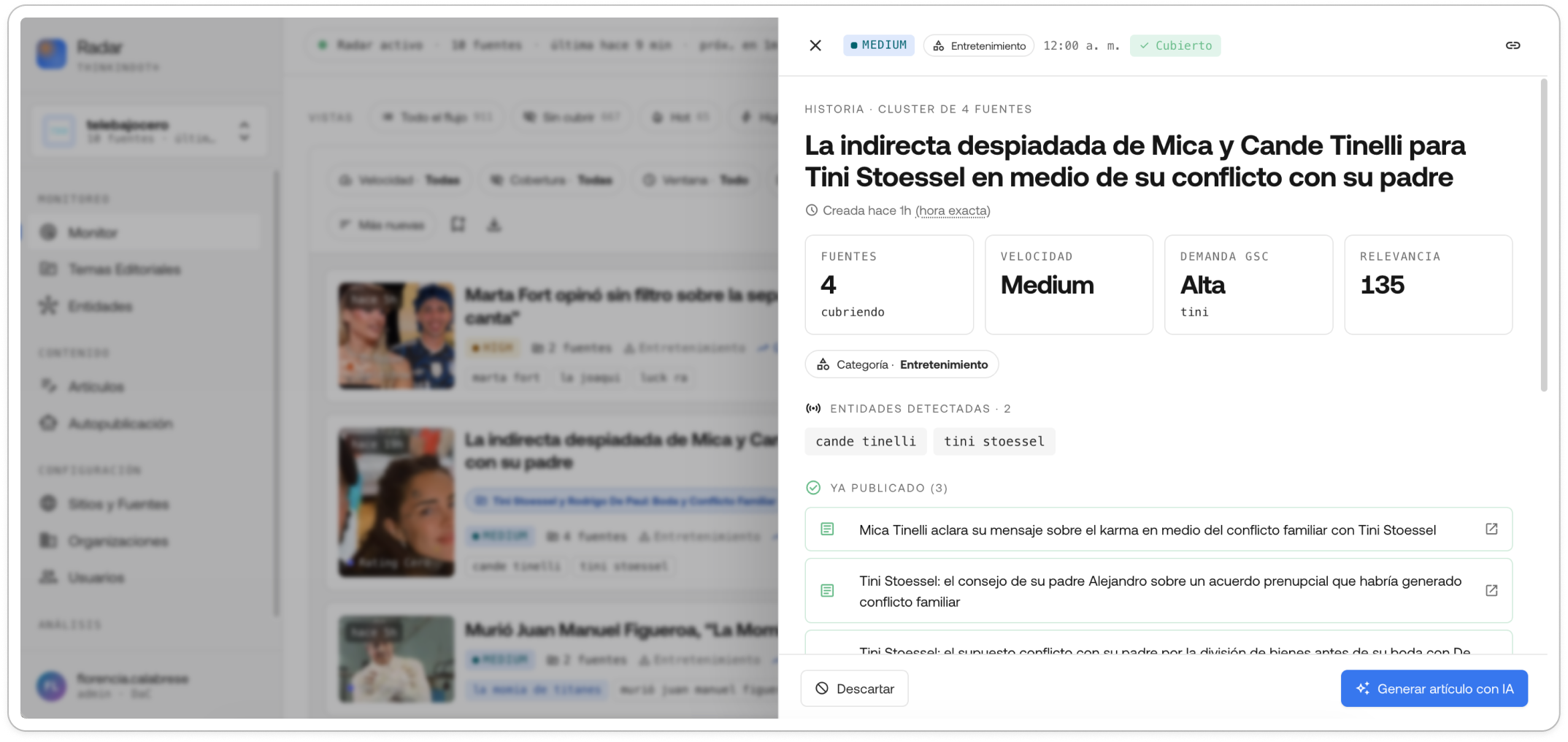Click Generar artículo con IA button
Image resolution: width=1568 pixels, height=742 pixels.
pyautogui.click(x=1434, y=688)
